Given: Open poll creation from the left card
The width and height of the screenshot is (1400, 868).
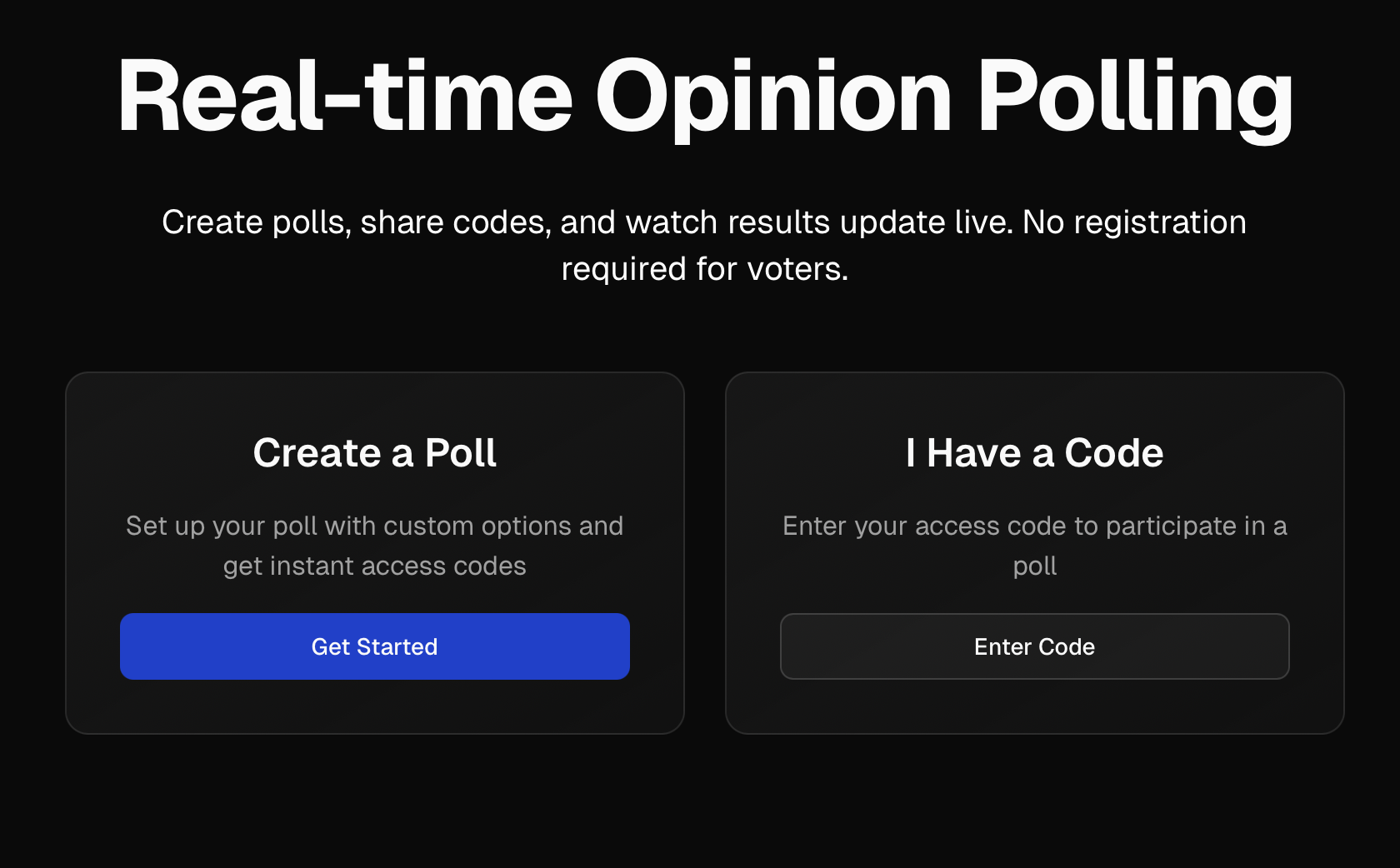Looking at the screenshot, I should (x=374, y=646).
